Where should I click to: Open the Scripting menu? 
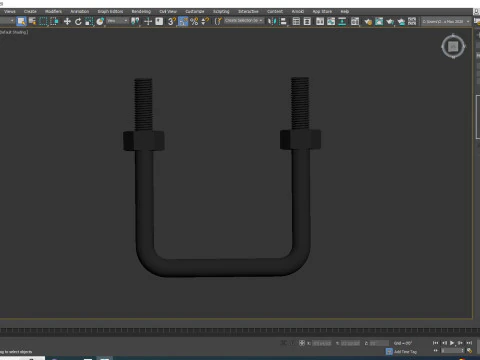[221, 11]
